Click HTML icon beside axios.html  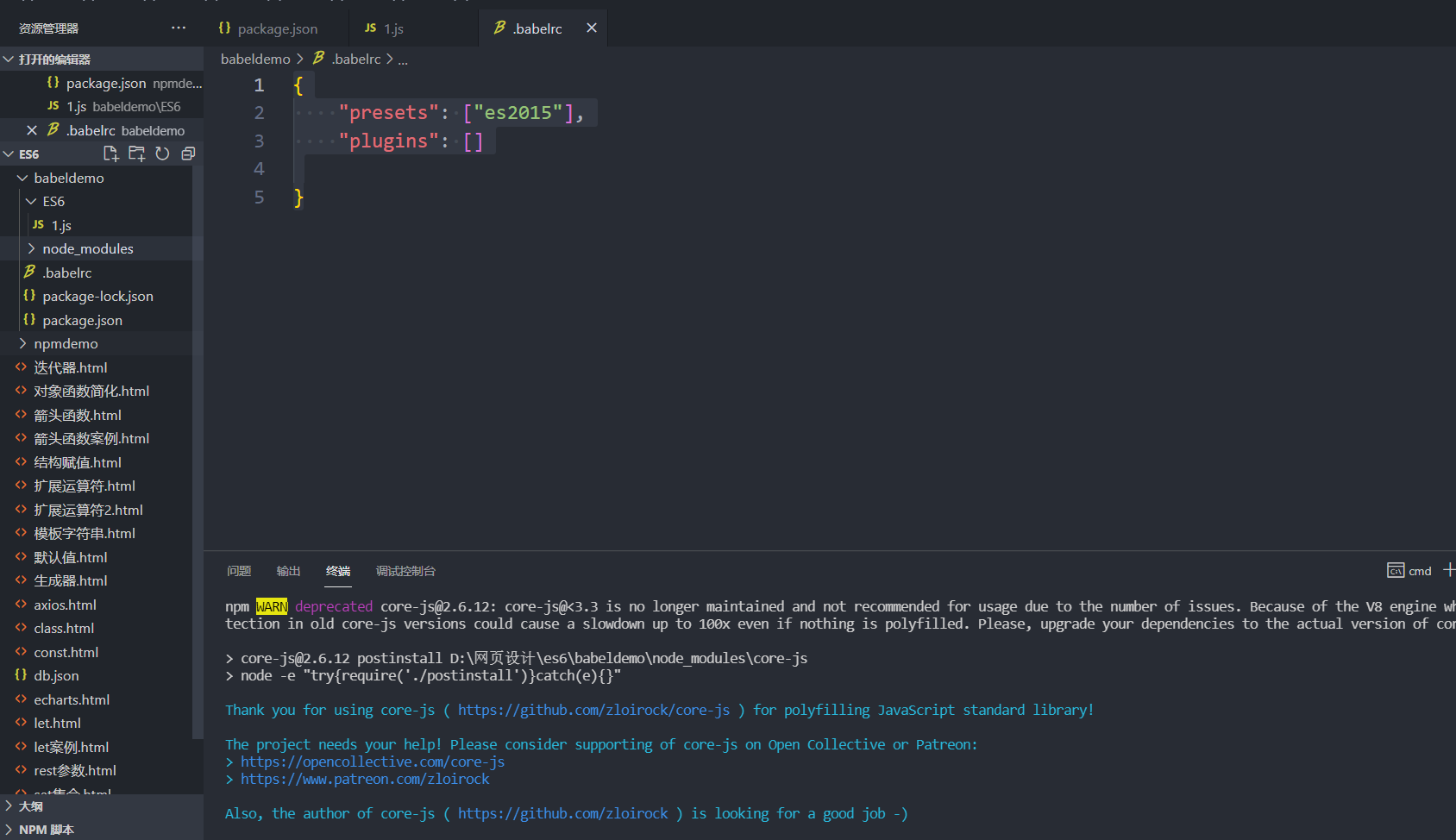pyautogui.click(x=21, y=605)
